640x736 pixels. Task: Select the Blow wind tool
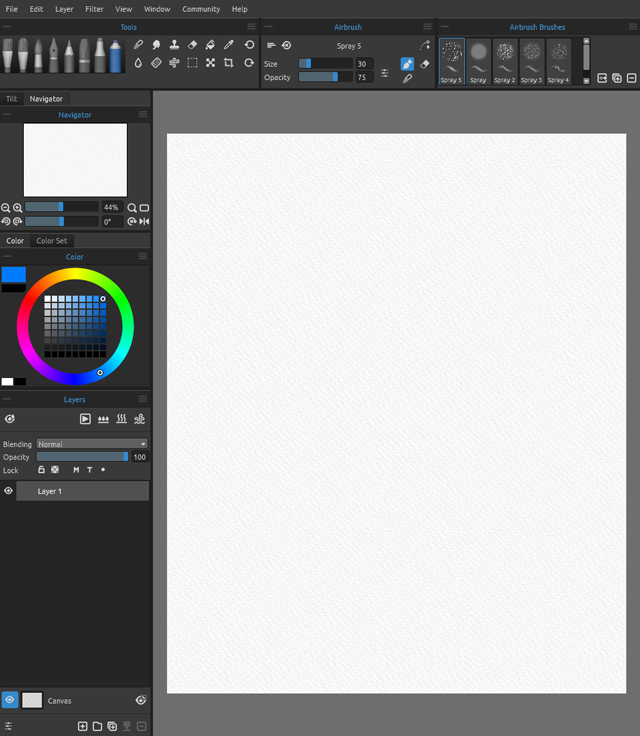tap(174, 62)
